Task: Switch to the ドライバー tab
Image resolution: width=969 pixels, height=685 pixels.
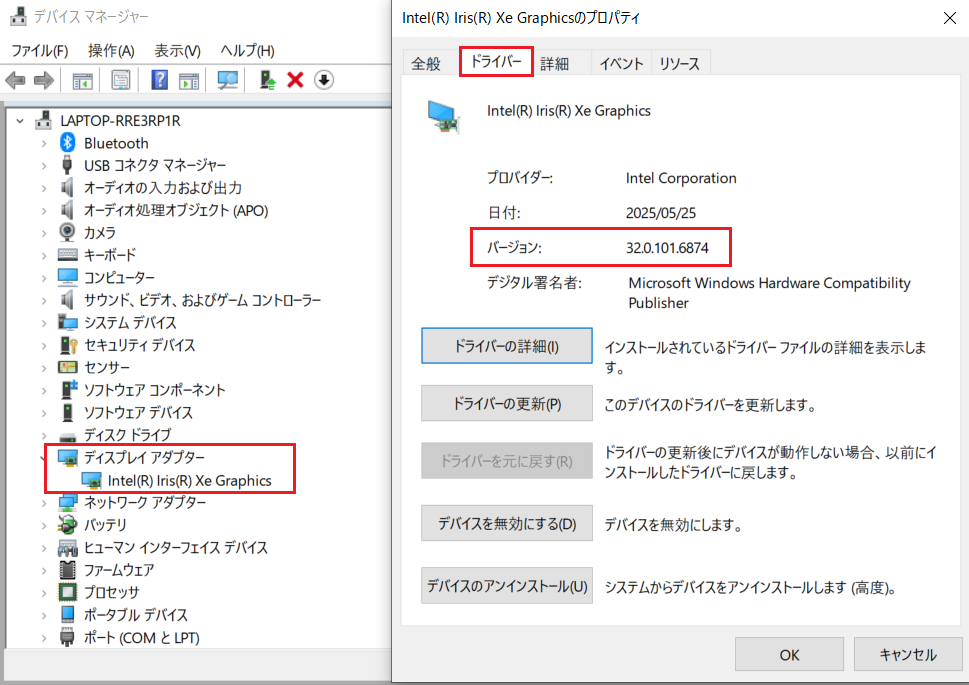Action: (x=496, y=61)
